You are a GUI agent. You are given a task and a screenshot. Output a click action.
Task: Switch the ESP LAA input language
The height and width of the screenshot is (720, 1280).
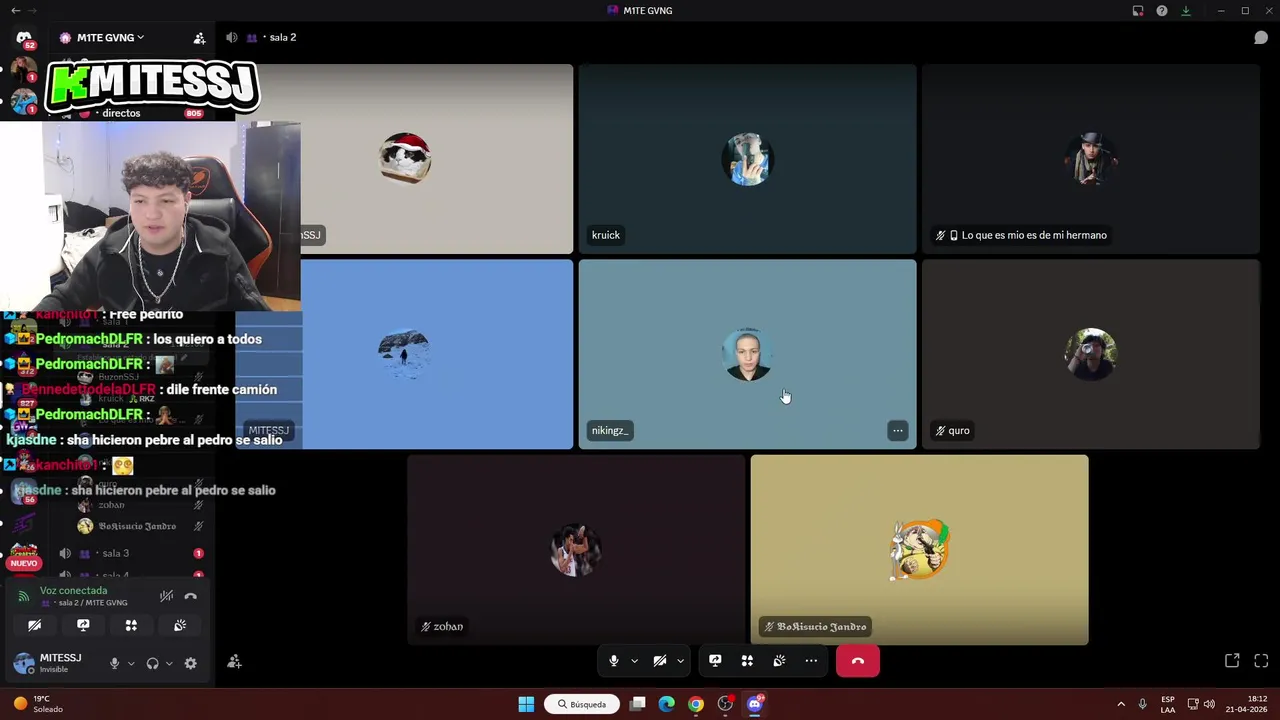(x=1168, y=704)
